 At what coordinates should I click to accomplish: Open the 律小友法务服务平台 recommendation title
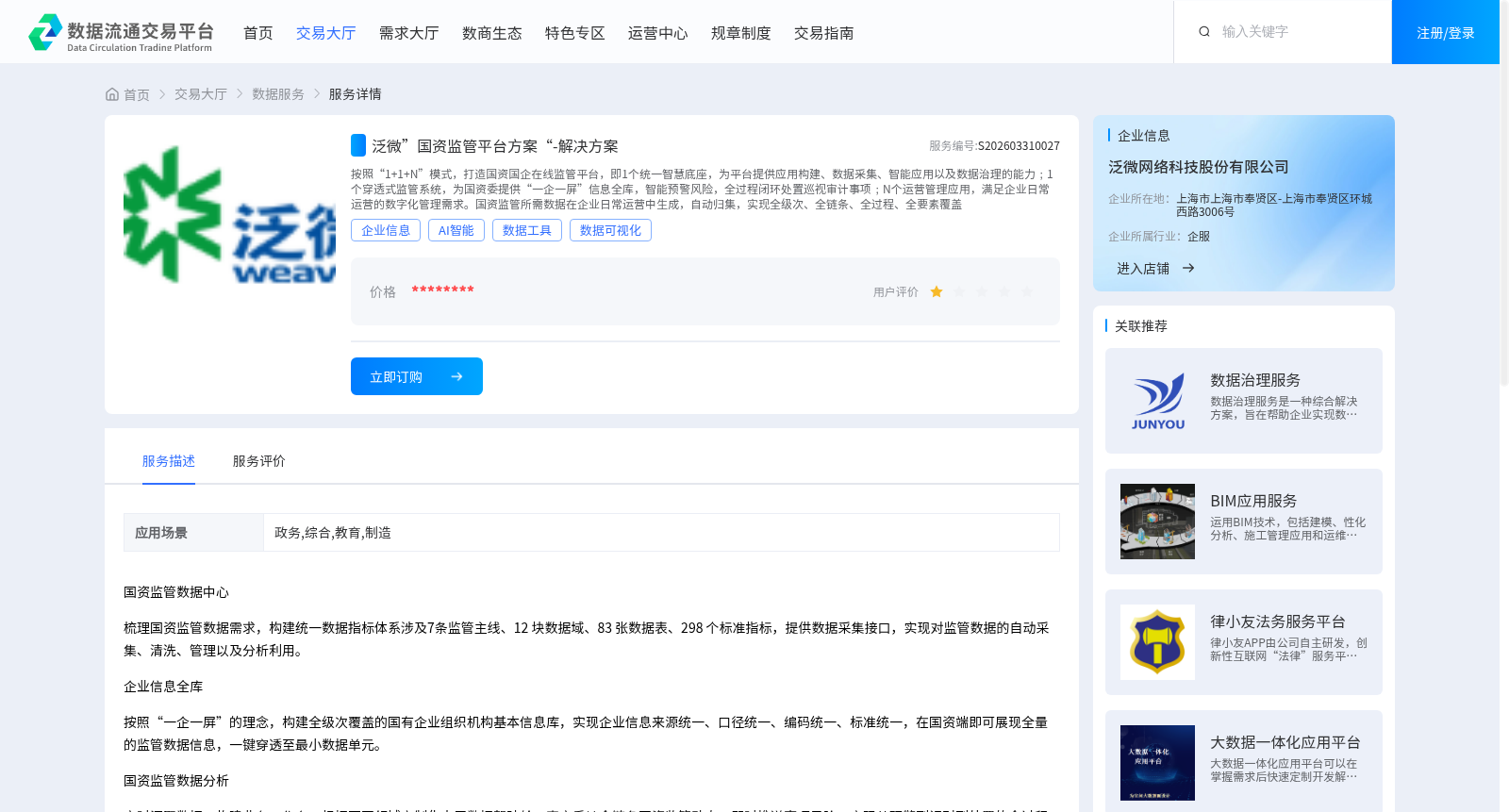click(x=1278, y=621)
